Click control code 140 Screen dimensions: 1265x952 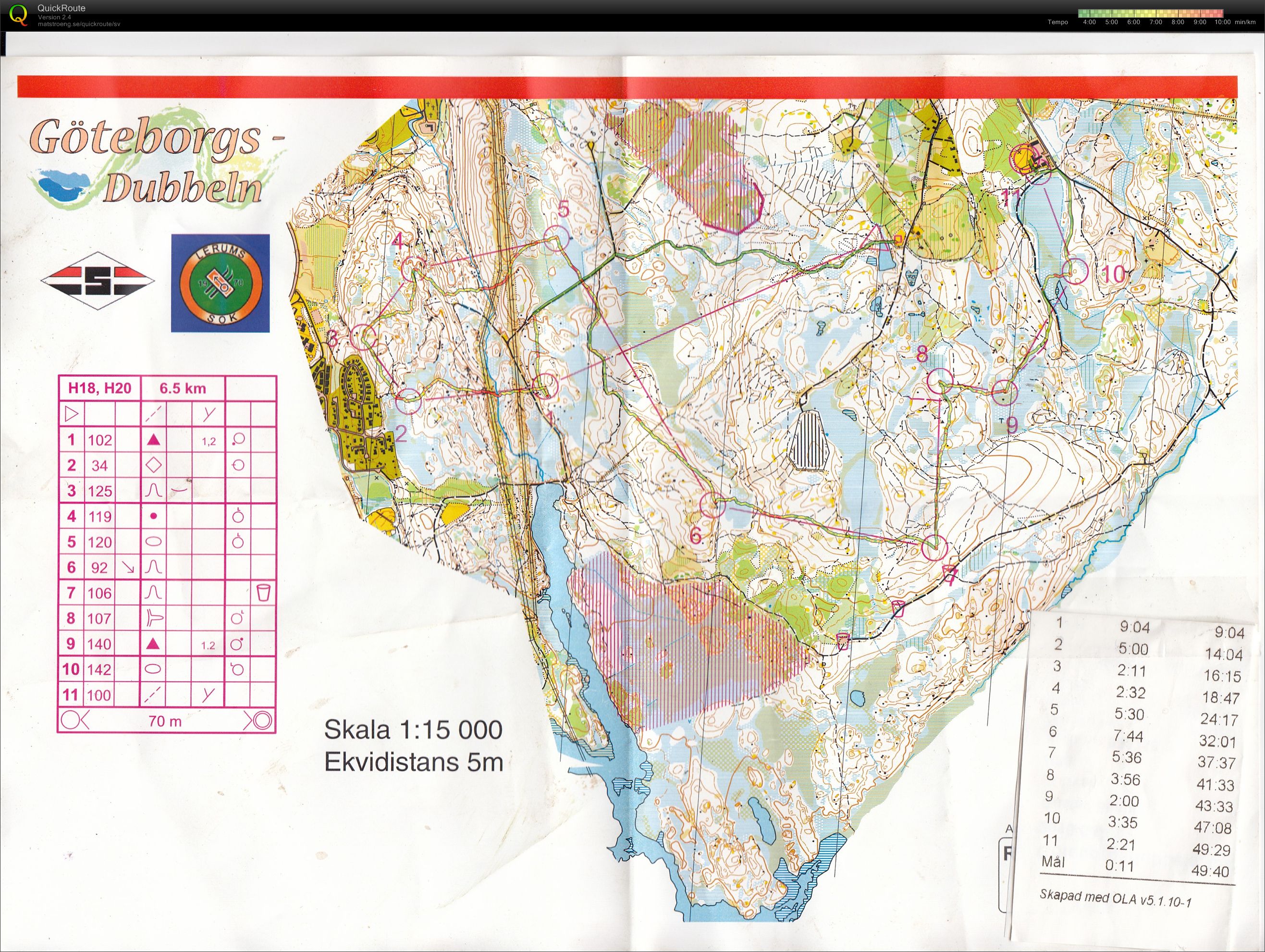[99, 644]
